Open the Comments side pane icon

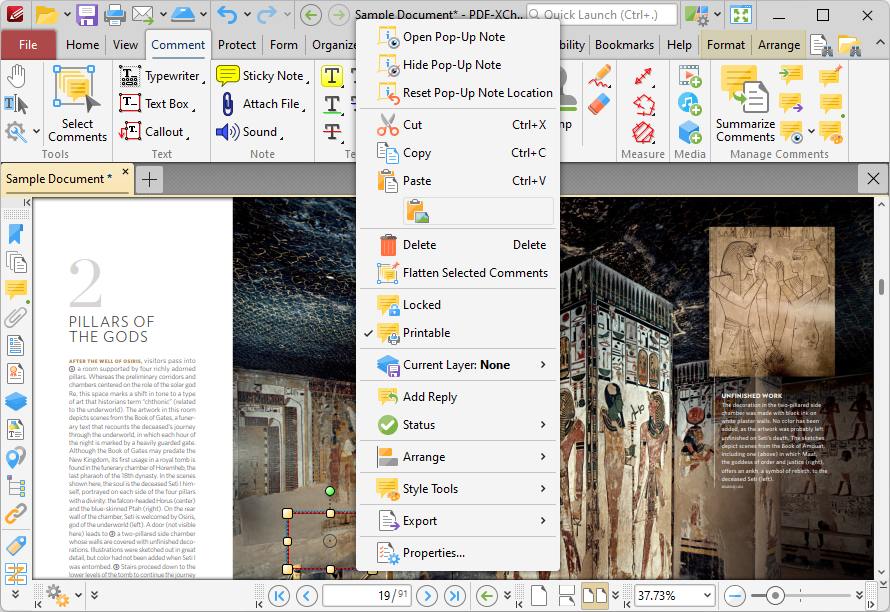click(16, 290)
